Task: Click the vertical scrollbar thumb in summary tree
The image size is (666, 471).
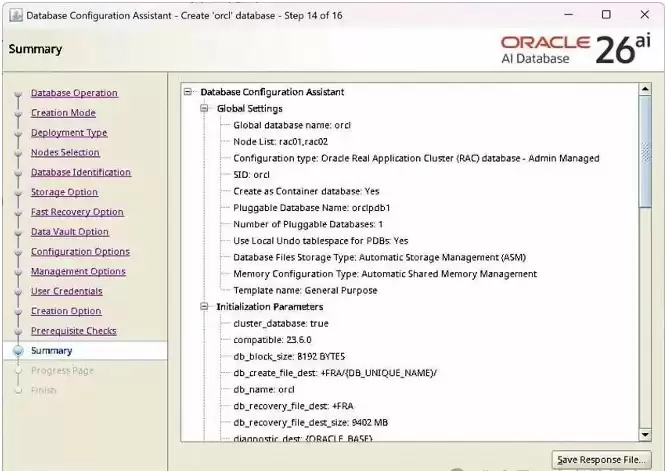Action: point(645,152)
